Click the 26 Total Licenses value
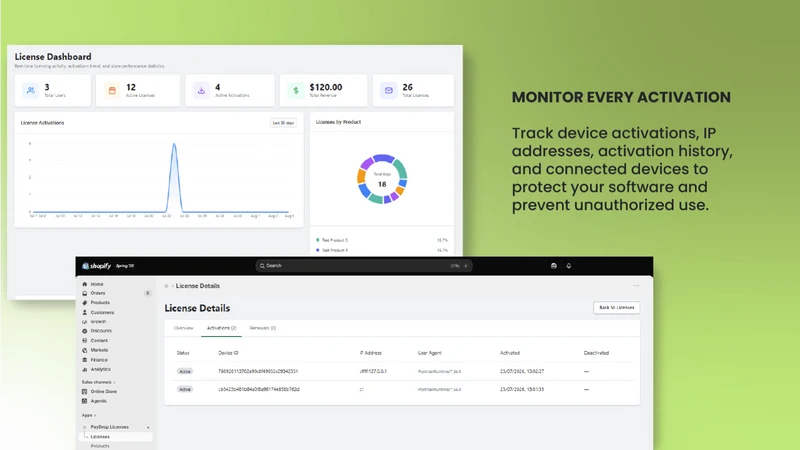Screen dimensions: 800x450 tap(408, 87)
